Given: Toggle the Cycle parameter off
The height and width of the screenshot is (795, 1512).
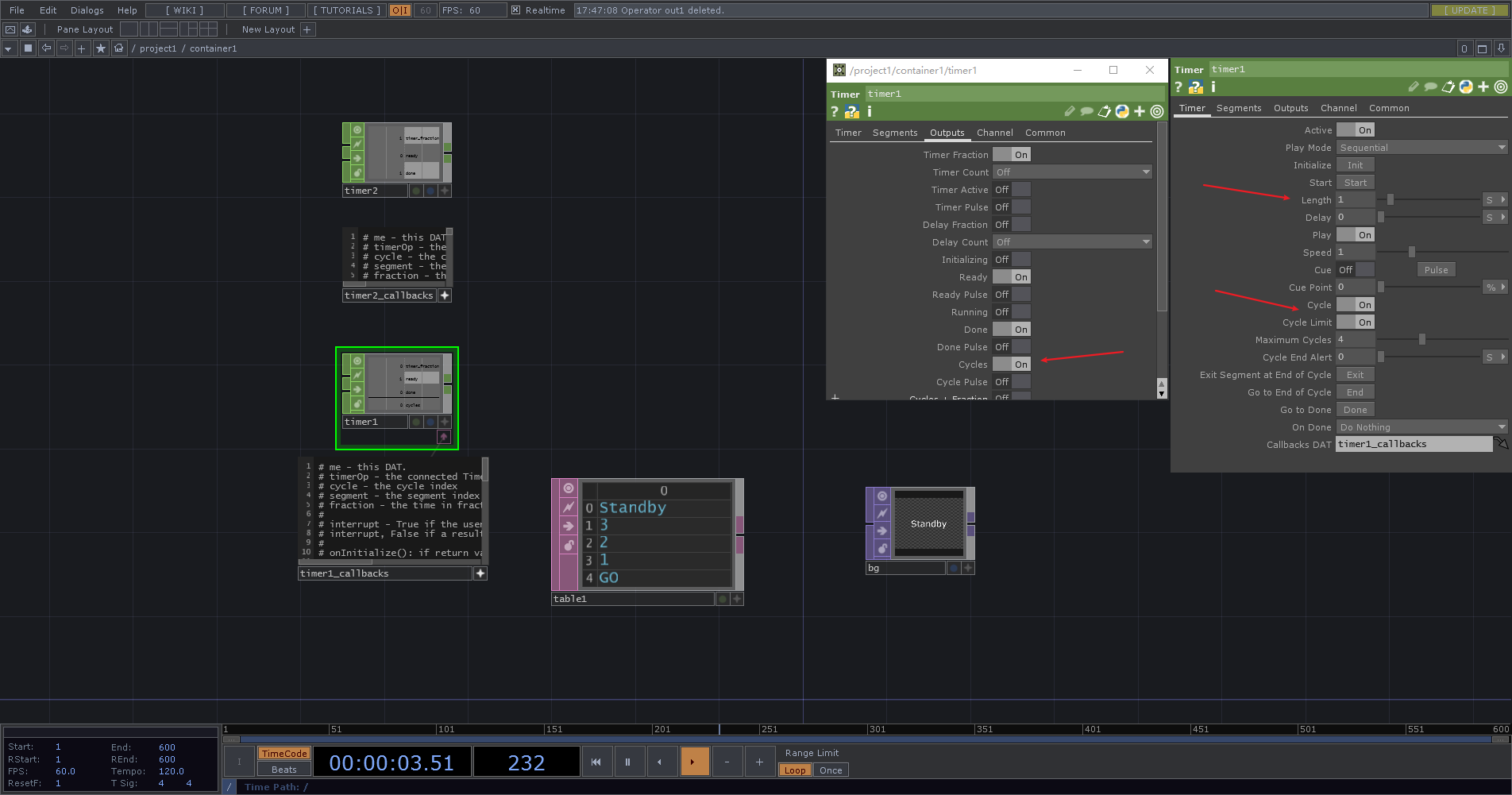Looking at the screenshot, I should click(1355, 304).
